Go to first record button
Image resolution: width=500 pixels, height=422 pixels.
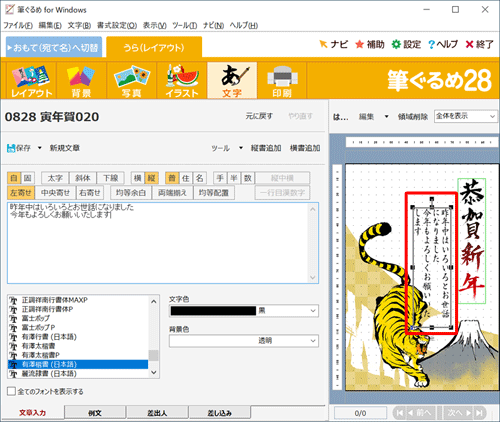click(x=400, y=413)
